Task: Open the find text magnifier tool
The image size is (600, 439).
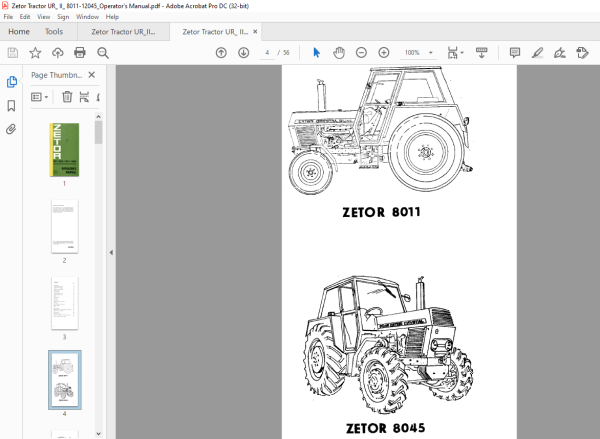Action: tap(103, 53)
